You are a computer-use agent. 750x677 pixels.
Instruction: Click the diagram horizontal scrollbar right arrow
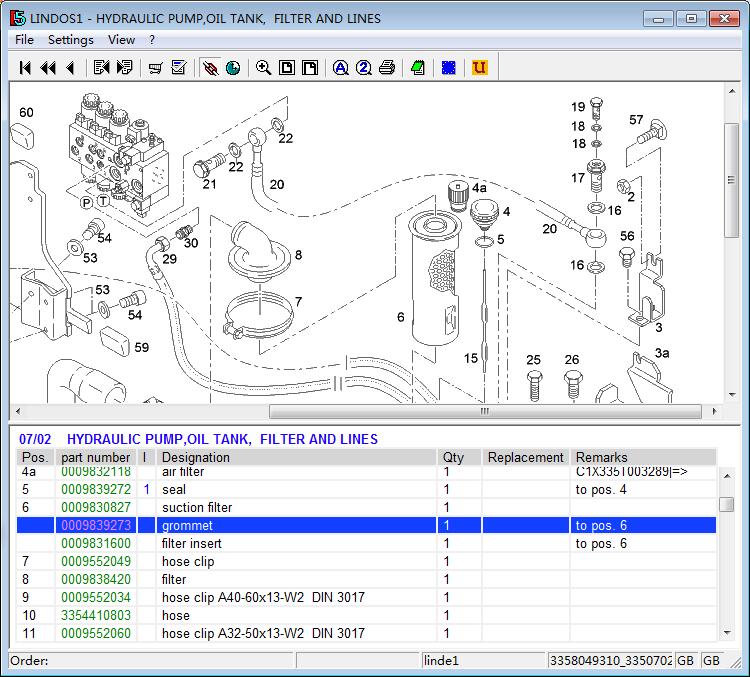point(714,411)
